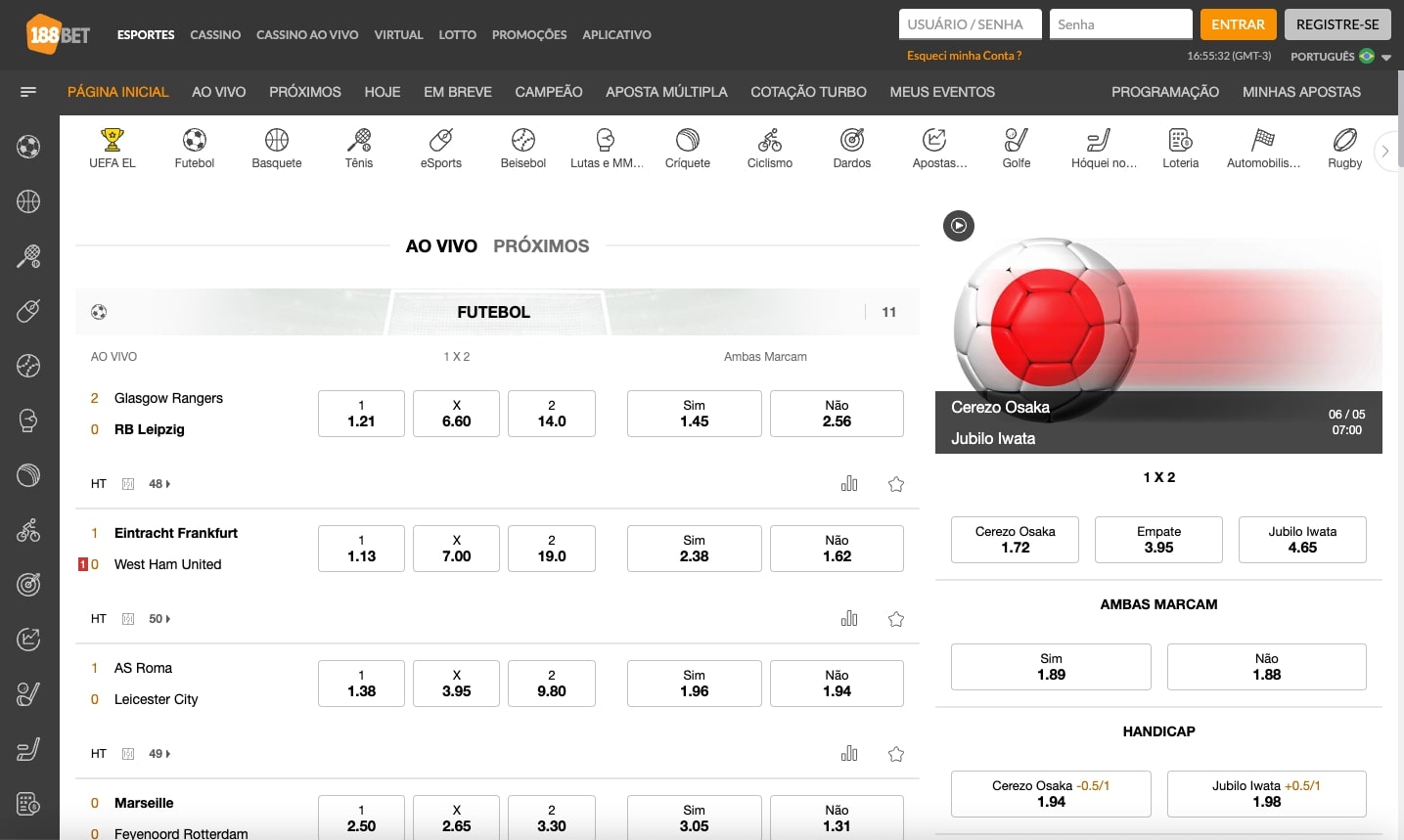
Task: Expand the 49 markets for AS Roma
Action: (159, 754)
